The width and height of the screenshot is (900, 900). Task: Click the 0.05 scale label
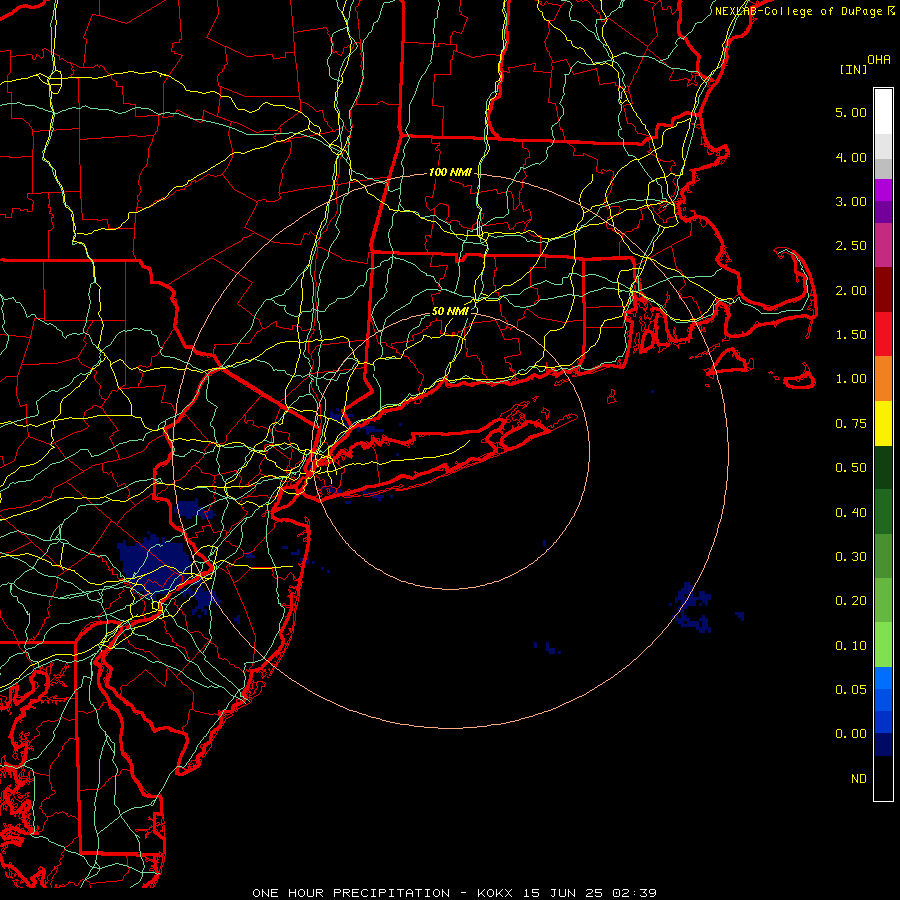tap(851, 689)
